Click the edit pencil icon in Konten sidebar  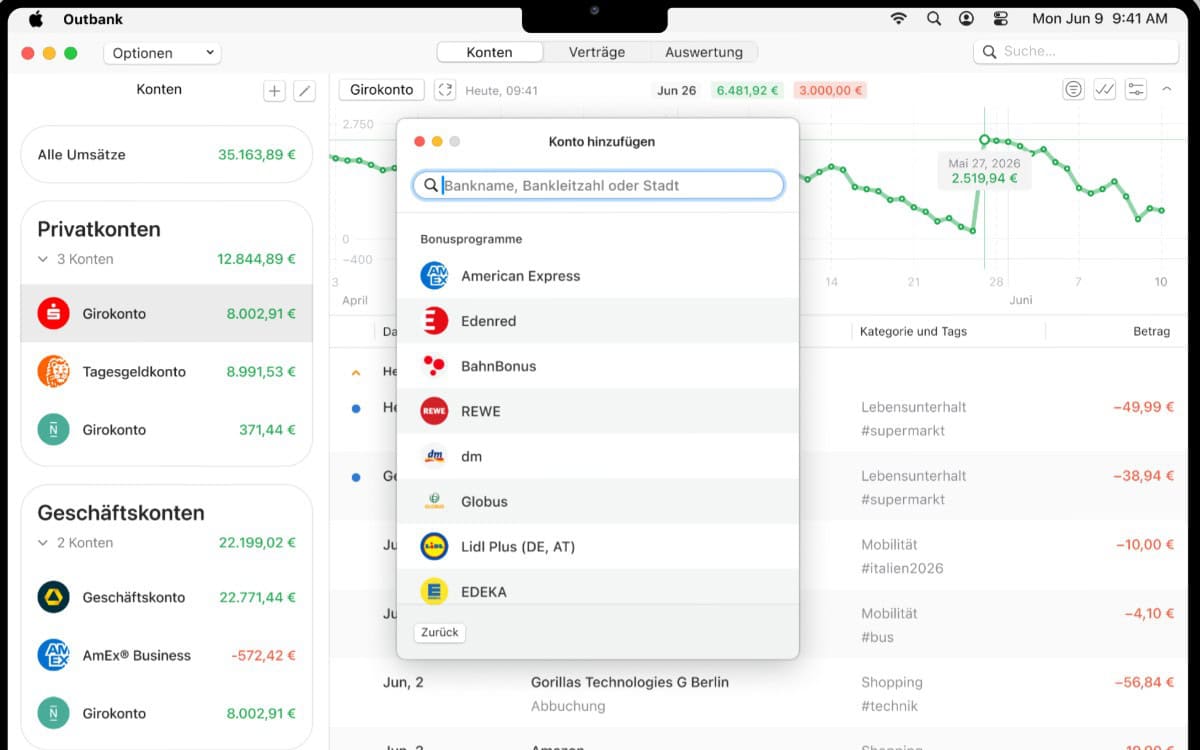coord(305,91)
